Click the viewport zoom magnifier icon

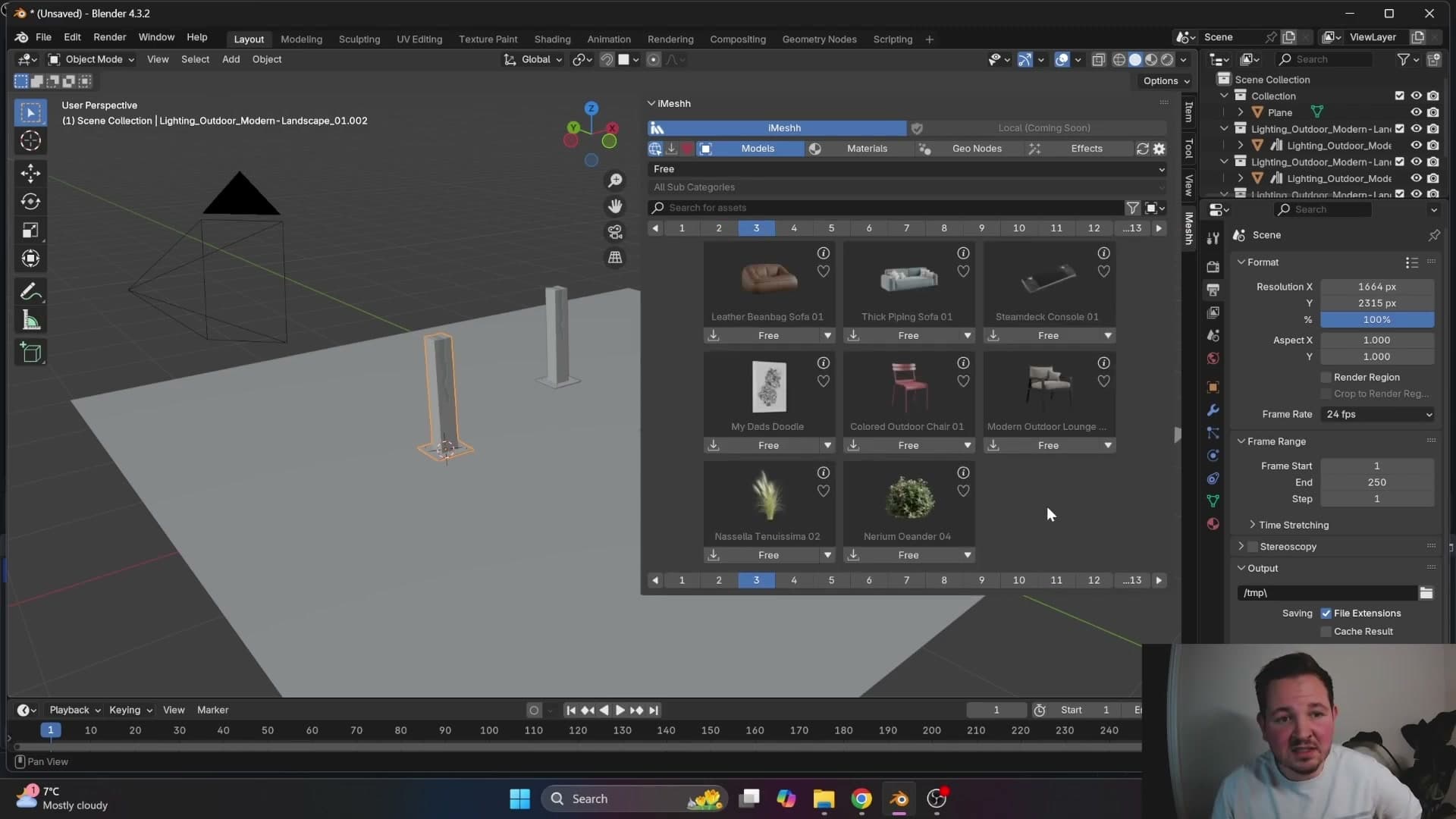pyautogui.click(x=615, y=180)
